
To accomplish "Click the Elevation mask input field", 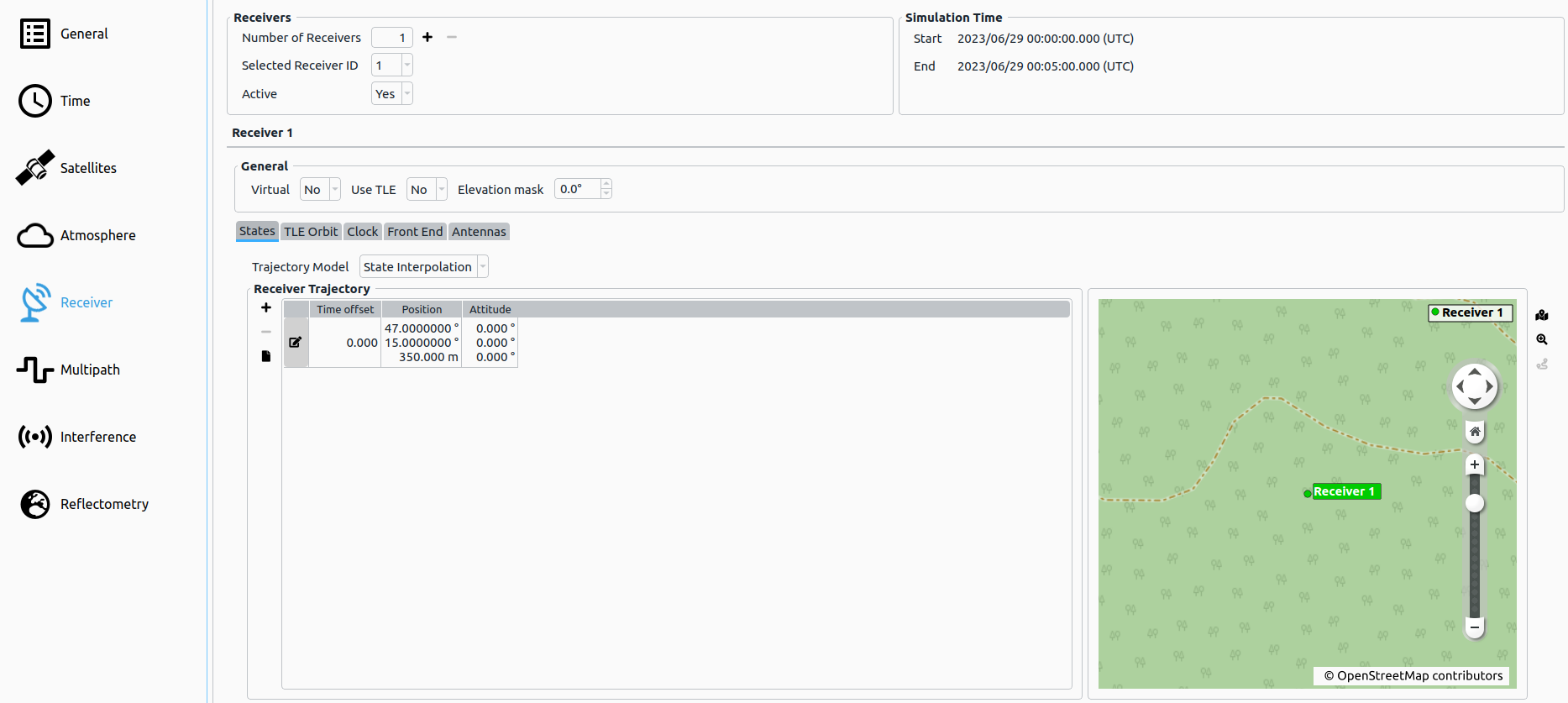I will [x=578, y=190].
